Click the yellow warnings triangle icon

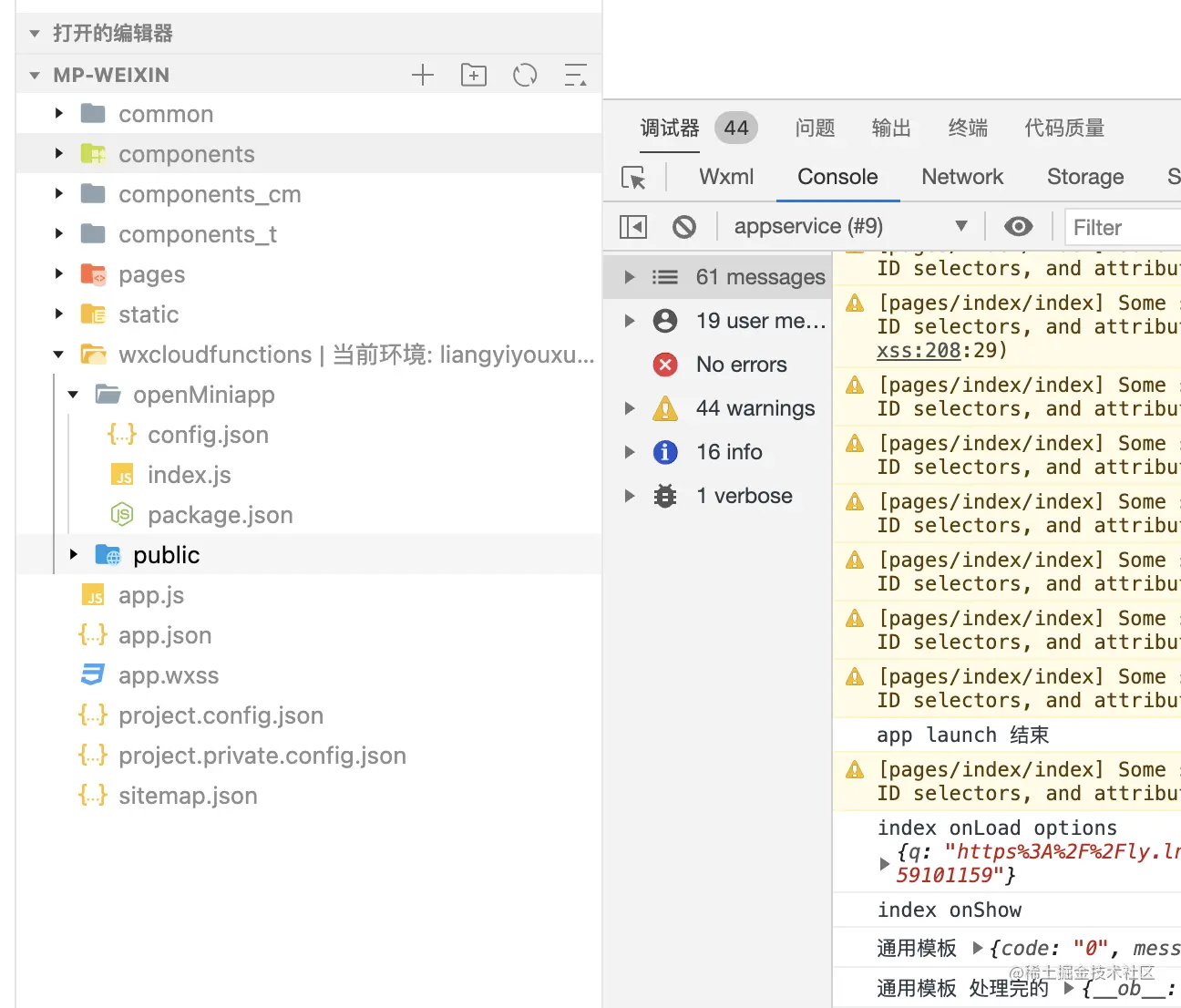click(x=665, y=408)
